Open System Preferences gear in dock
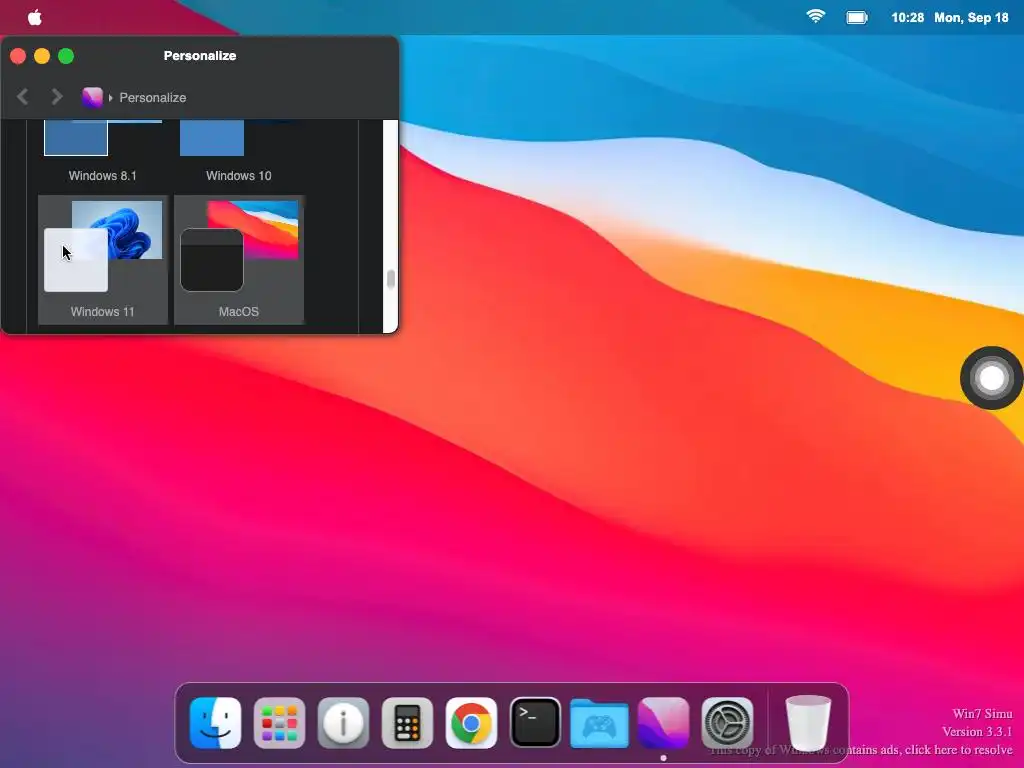 [x=727, y=723]
